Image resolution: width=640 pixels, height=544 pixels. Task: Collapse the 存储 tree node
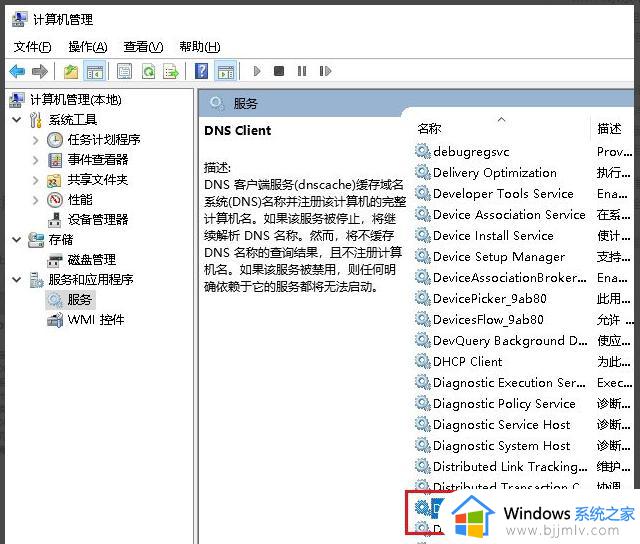click(x=17, y=240)
